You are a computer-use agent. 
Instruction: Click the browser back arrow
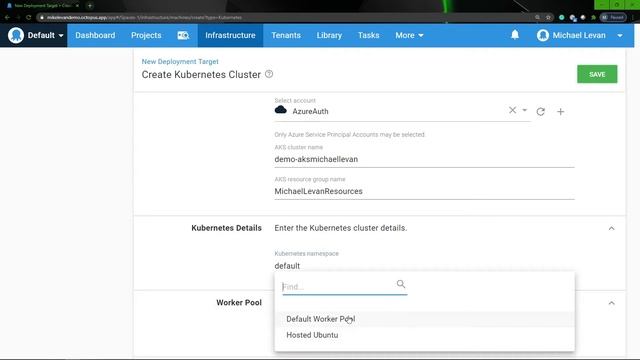click(x=7, y=17)
